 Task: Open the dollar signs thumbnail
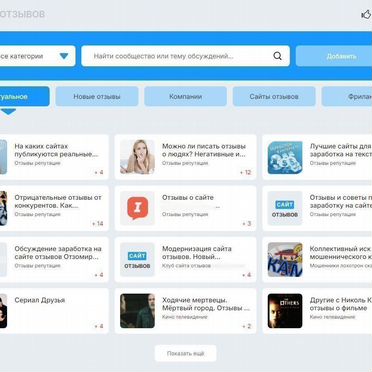tap(285, 157)
